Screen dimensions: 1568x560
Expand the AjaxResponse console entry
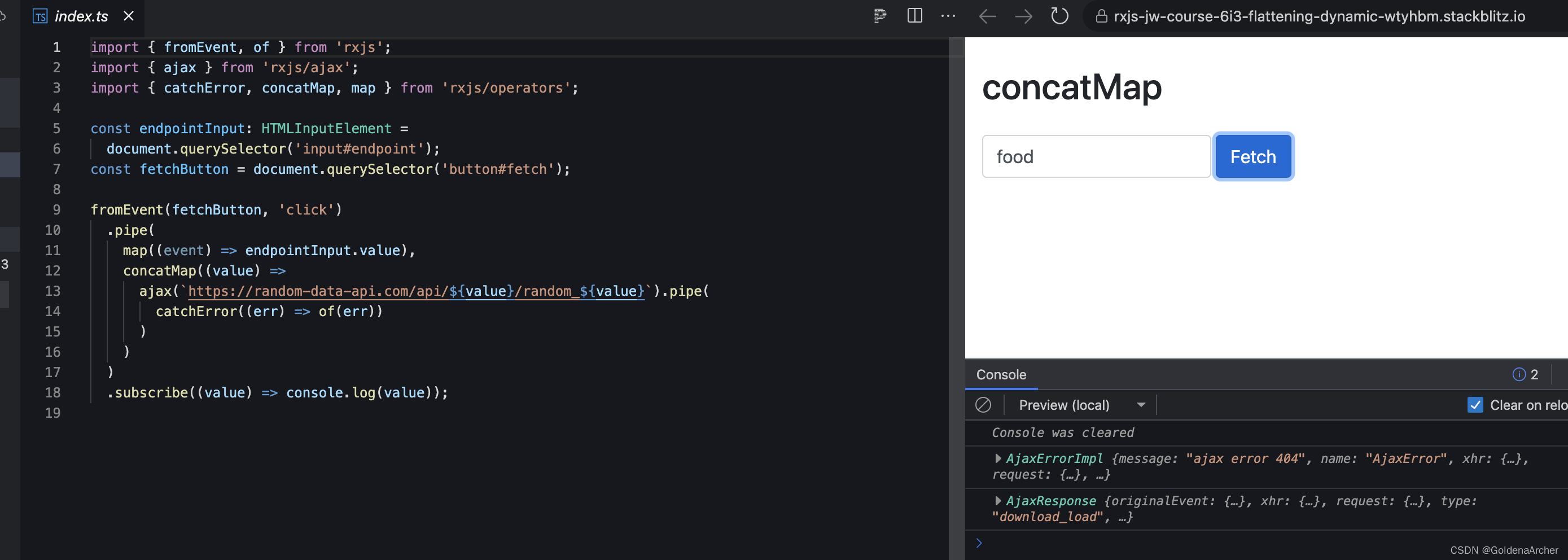(x=998, y=501)
